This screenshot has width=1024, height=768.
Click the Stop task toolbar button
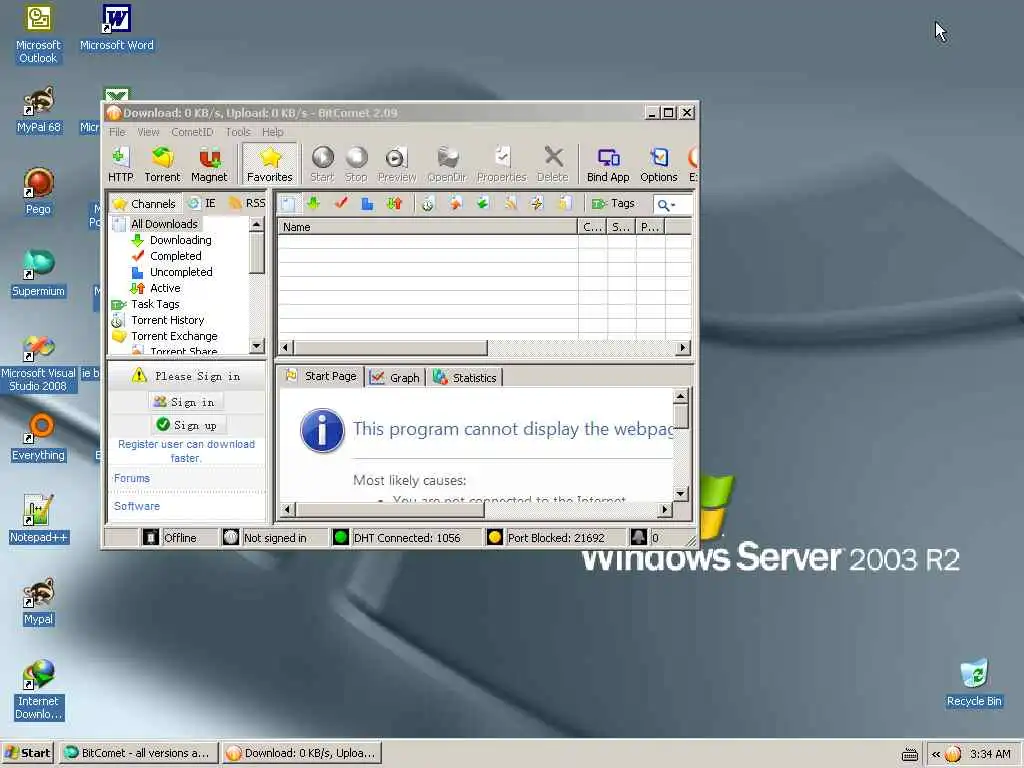click(x=356, y=164)
